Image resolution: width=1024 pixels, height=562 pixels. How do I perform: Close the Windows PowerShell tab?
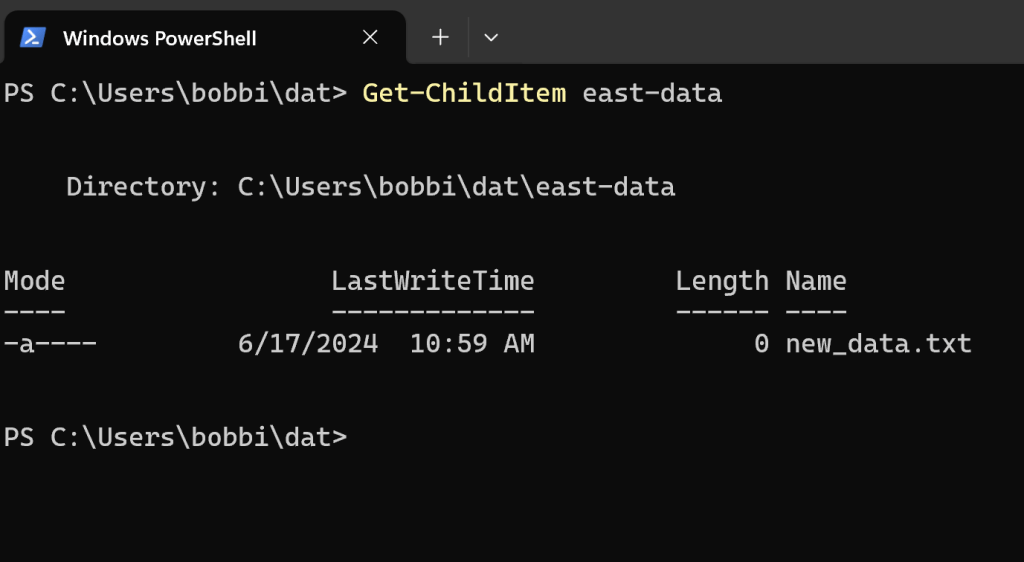(370, 38)
